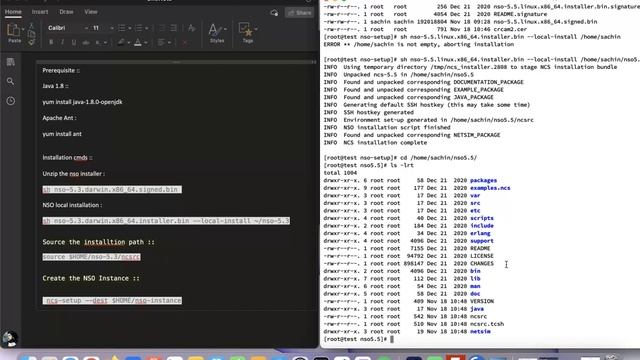Open the Calibri font name dropdown
640x360 pixels.
(86, 28)
